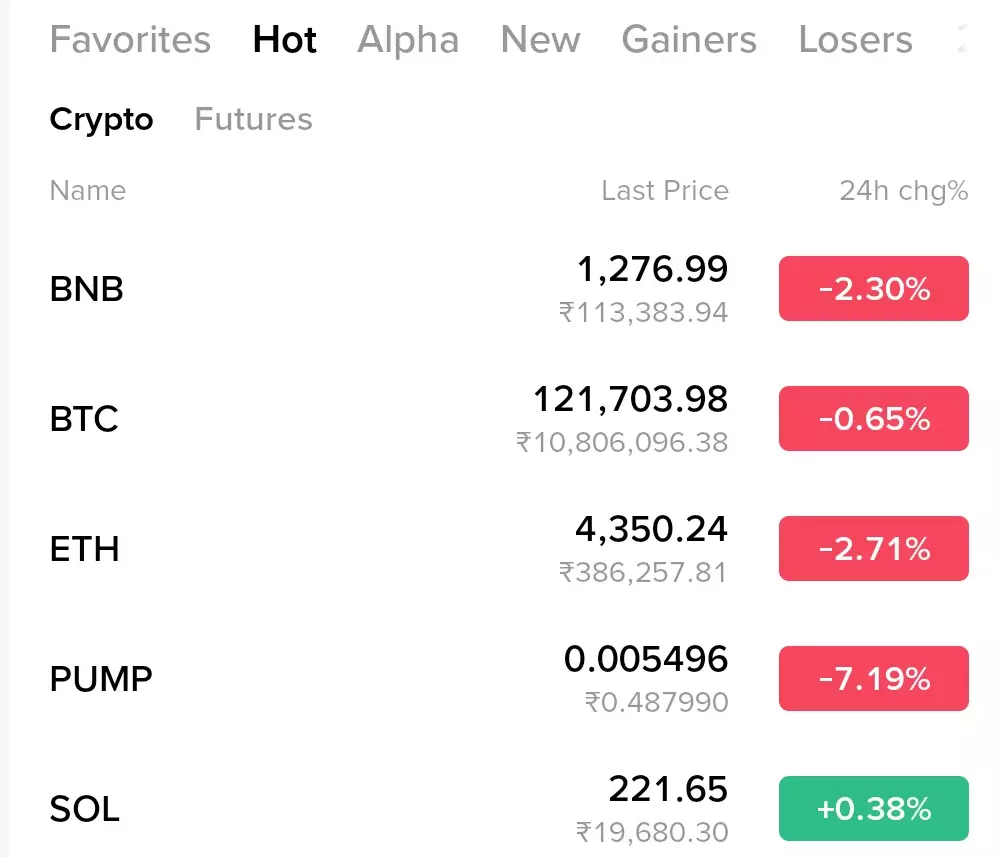Show the Losers tab
The width and height of the screenshot is (998, 857).
coord(855,40)
